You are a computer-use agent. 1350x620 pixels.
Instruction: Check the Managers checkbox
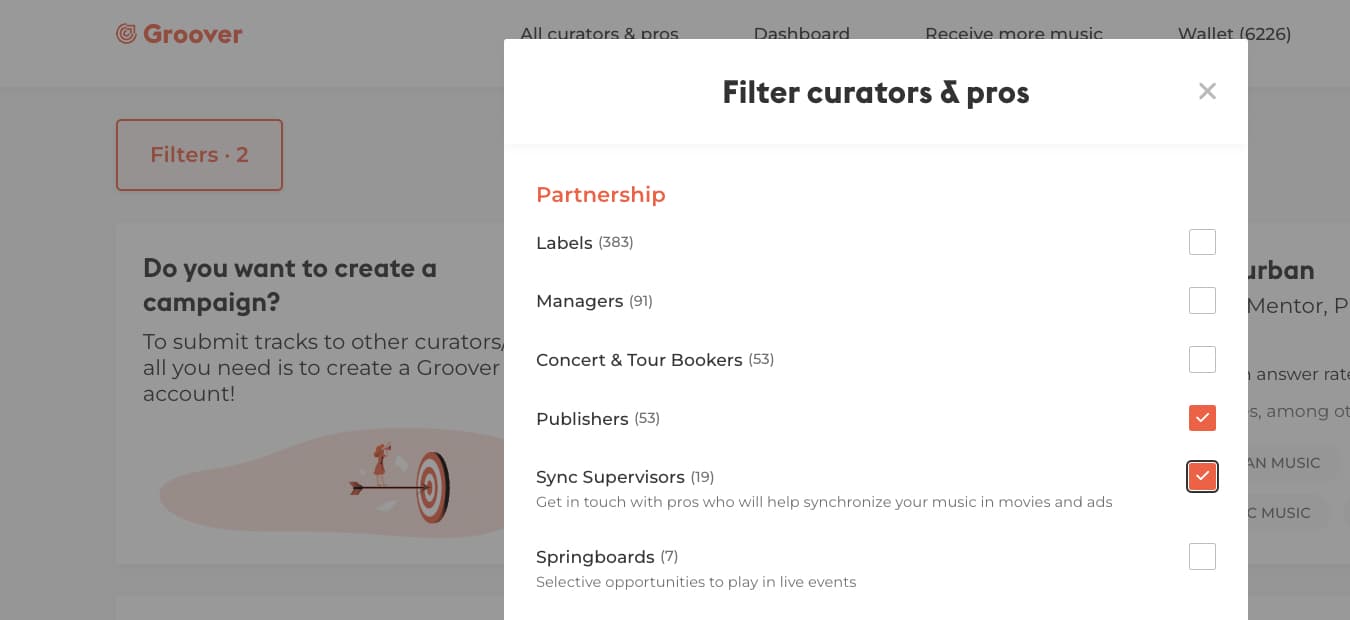pos(1202,301)
